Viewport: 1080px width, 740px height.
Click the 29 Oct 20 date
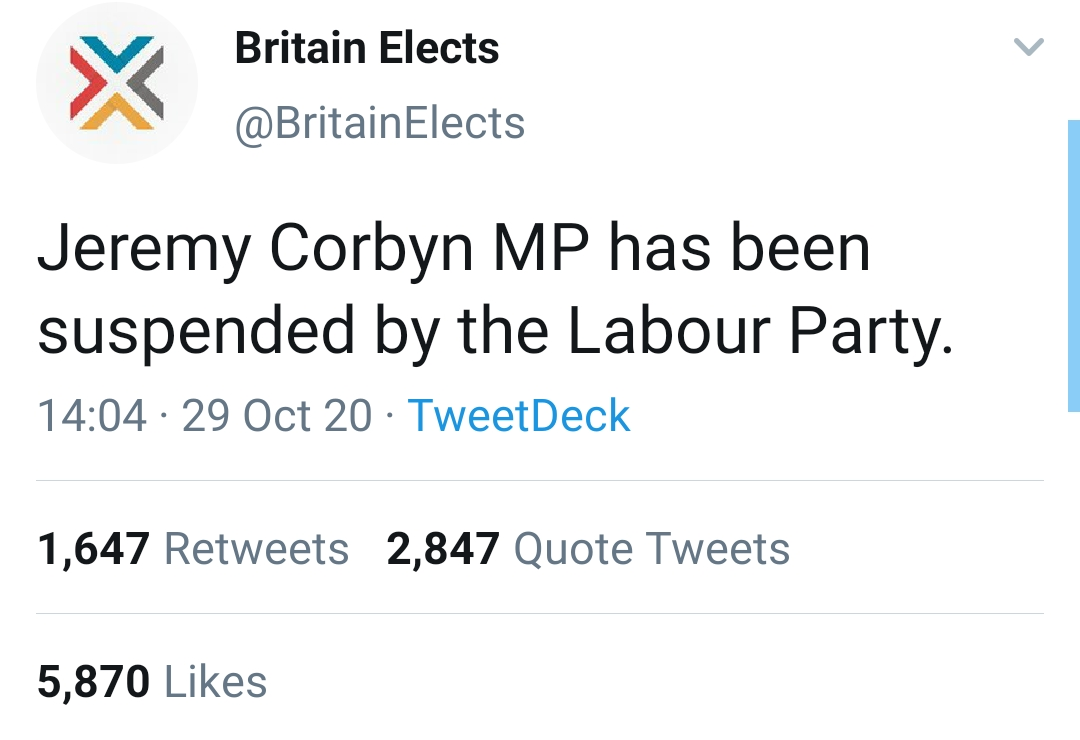click(x=277, y=416)
